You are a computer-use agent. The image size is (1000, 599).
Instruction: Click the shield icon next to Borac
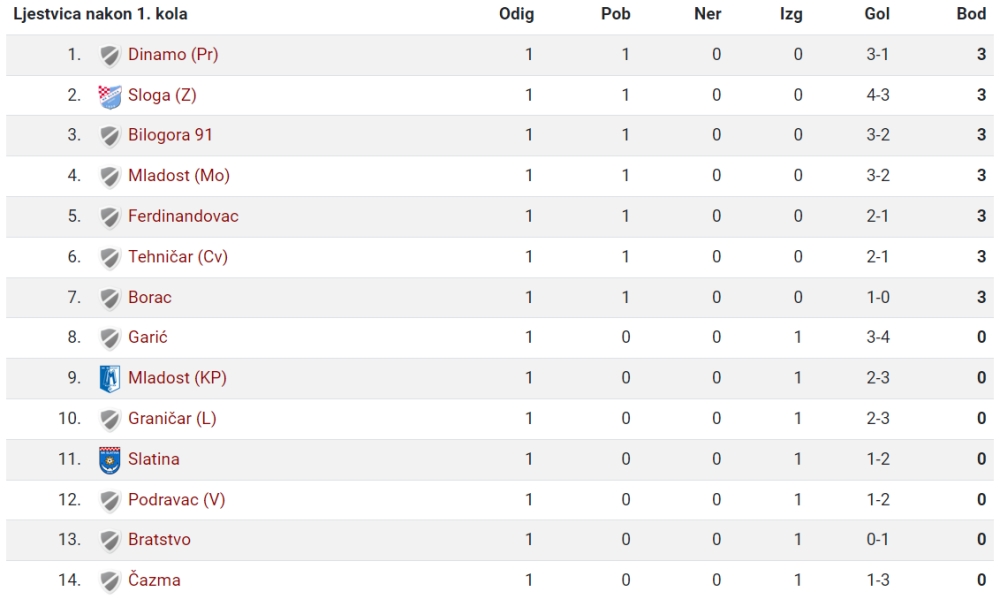click(110, 298)
